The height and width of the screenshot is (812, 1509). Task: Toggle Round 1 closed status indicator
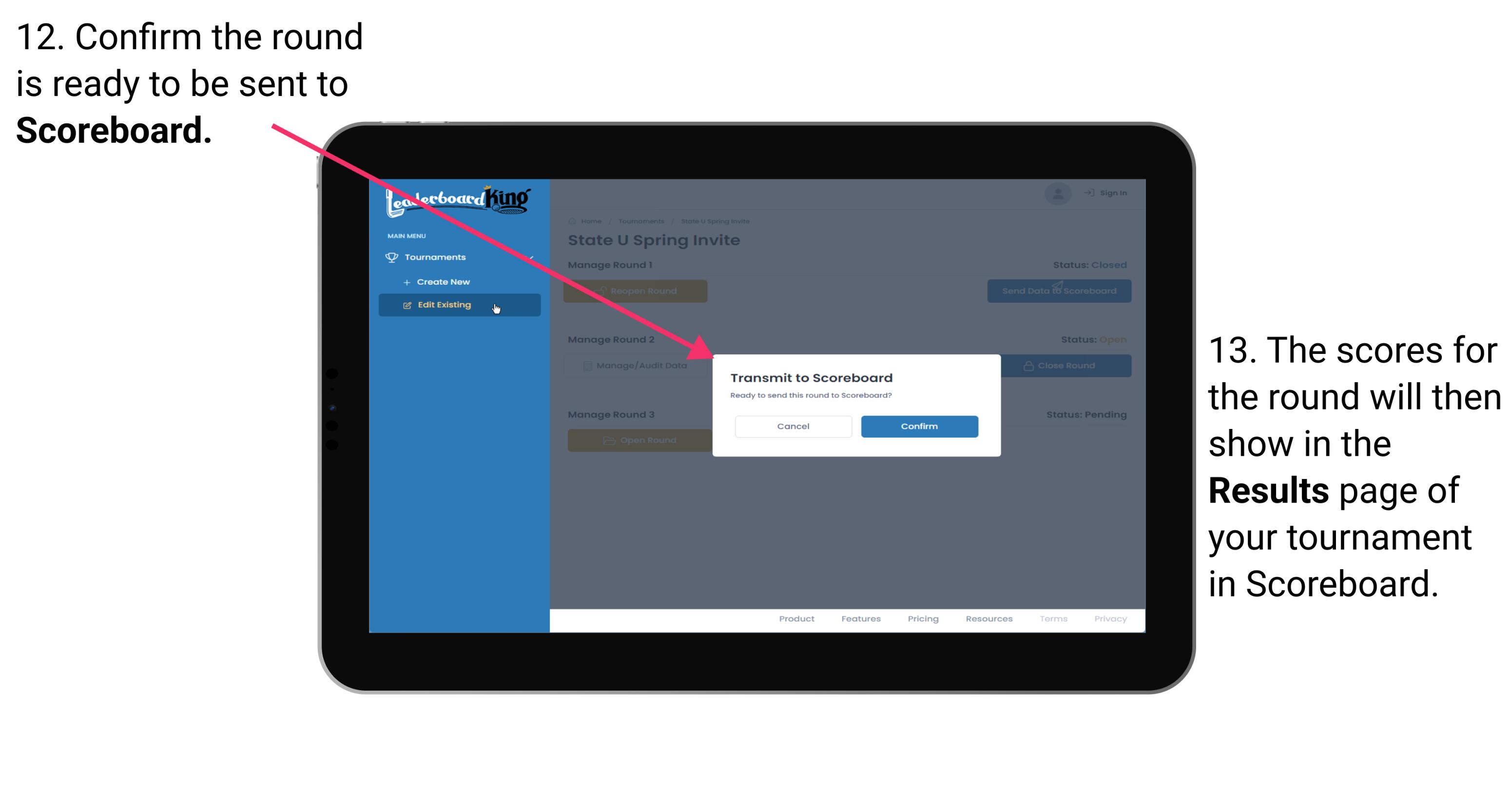click(x=1106, y=264)
